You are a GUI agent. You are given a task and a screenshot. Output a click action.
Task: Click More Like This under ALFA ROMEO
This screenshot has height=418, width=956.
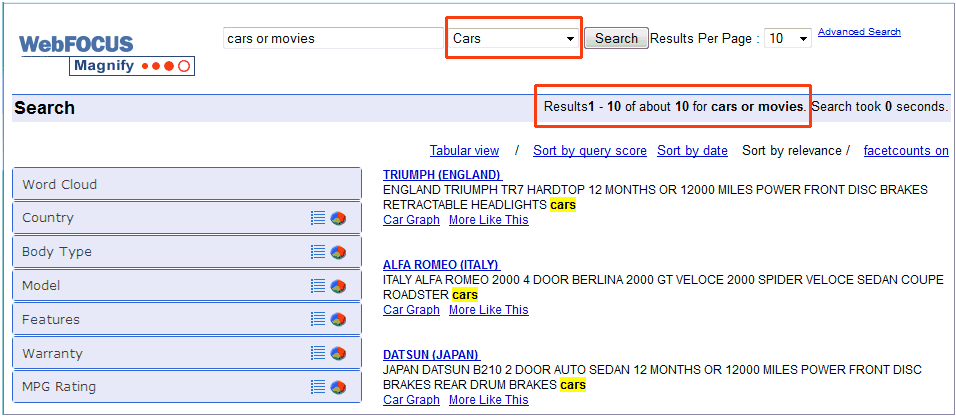[488, 310]
